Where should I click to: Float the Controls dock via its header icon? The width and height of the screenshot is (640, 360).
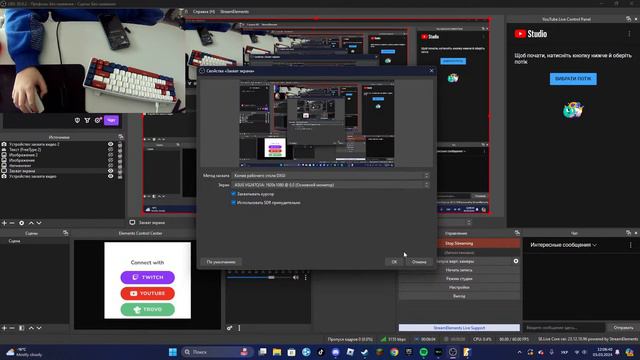[x=517, y=233]
